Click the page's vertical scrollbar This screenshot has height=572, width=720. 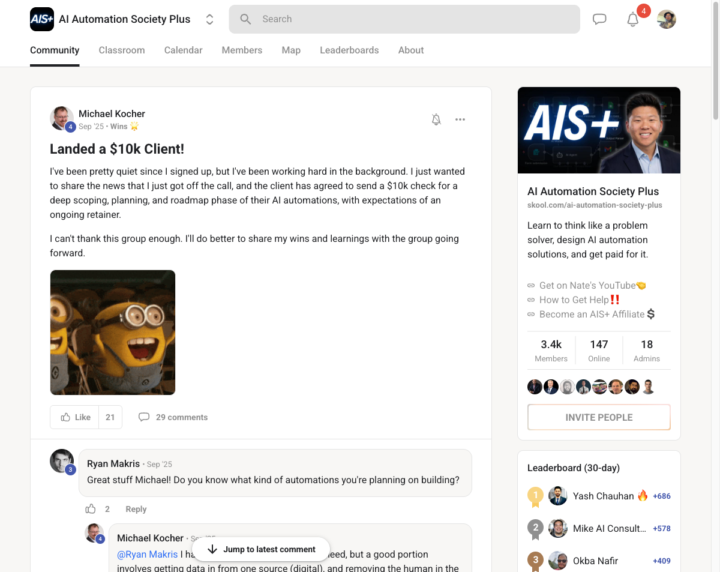tap(715, 60)
